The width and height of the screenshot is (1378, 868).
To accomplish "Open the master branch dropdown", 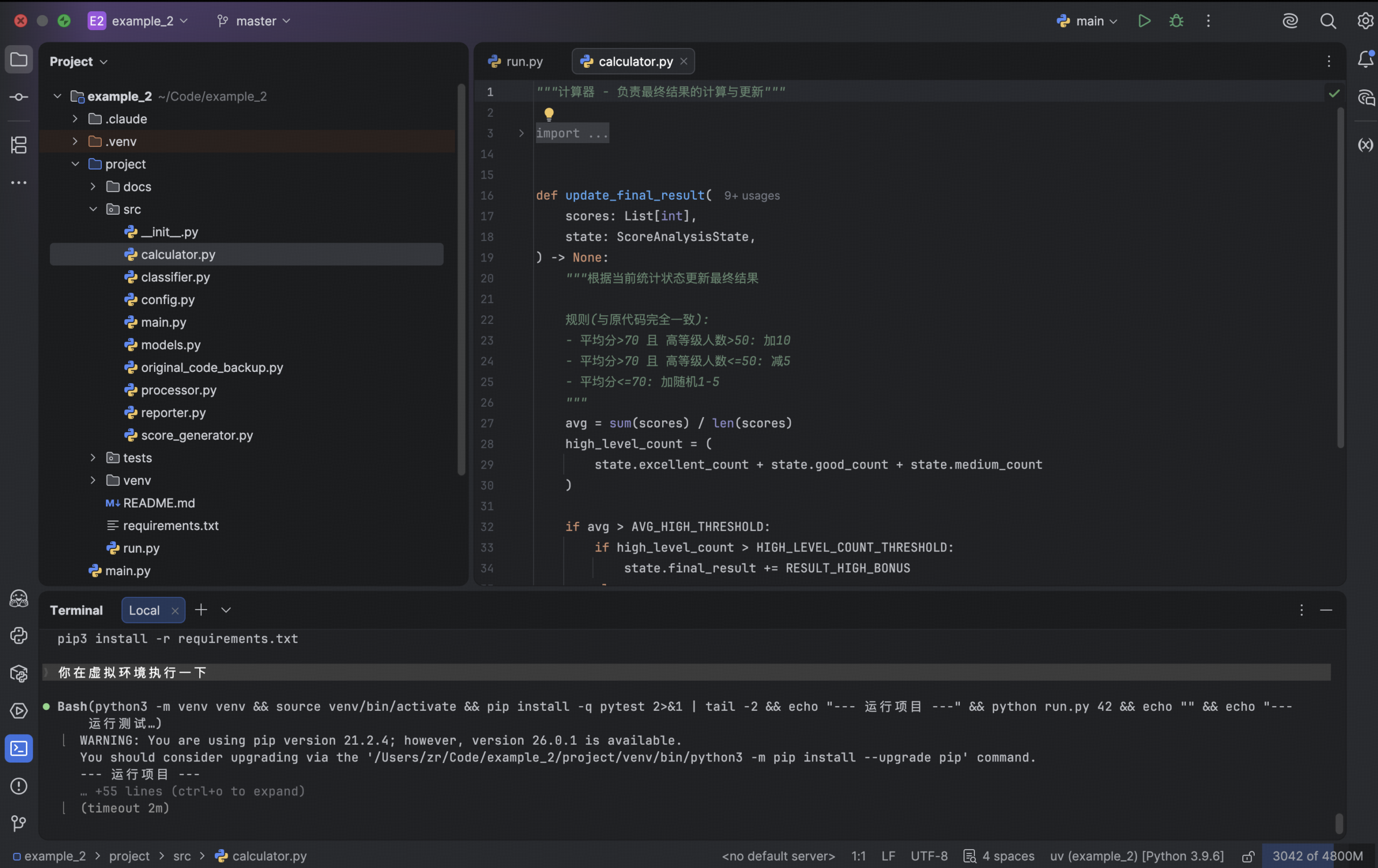I will [x=255, y=21].
